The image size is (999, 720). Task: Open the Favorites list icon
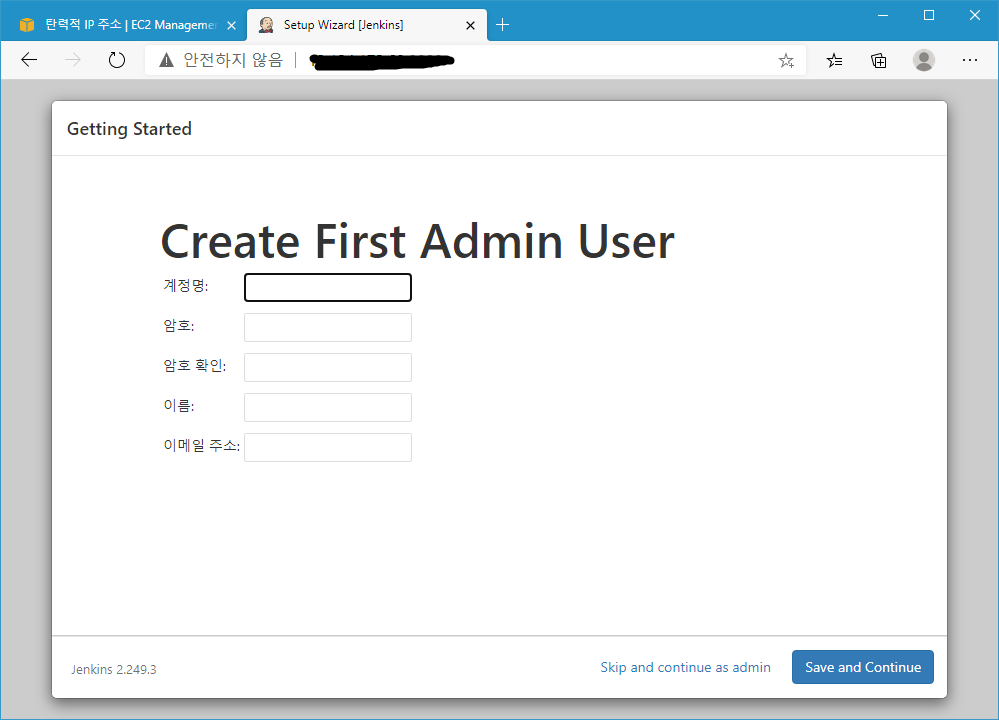pos(834,61)
